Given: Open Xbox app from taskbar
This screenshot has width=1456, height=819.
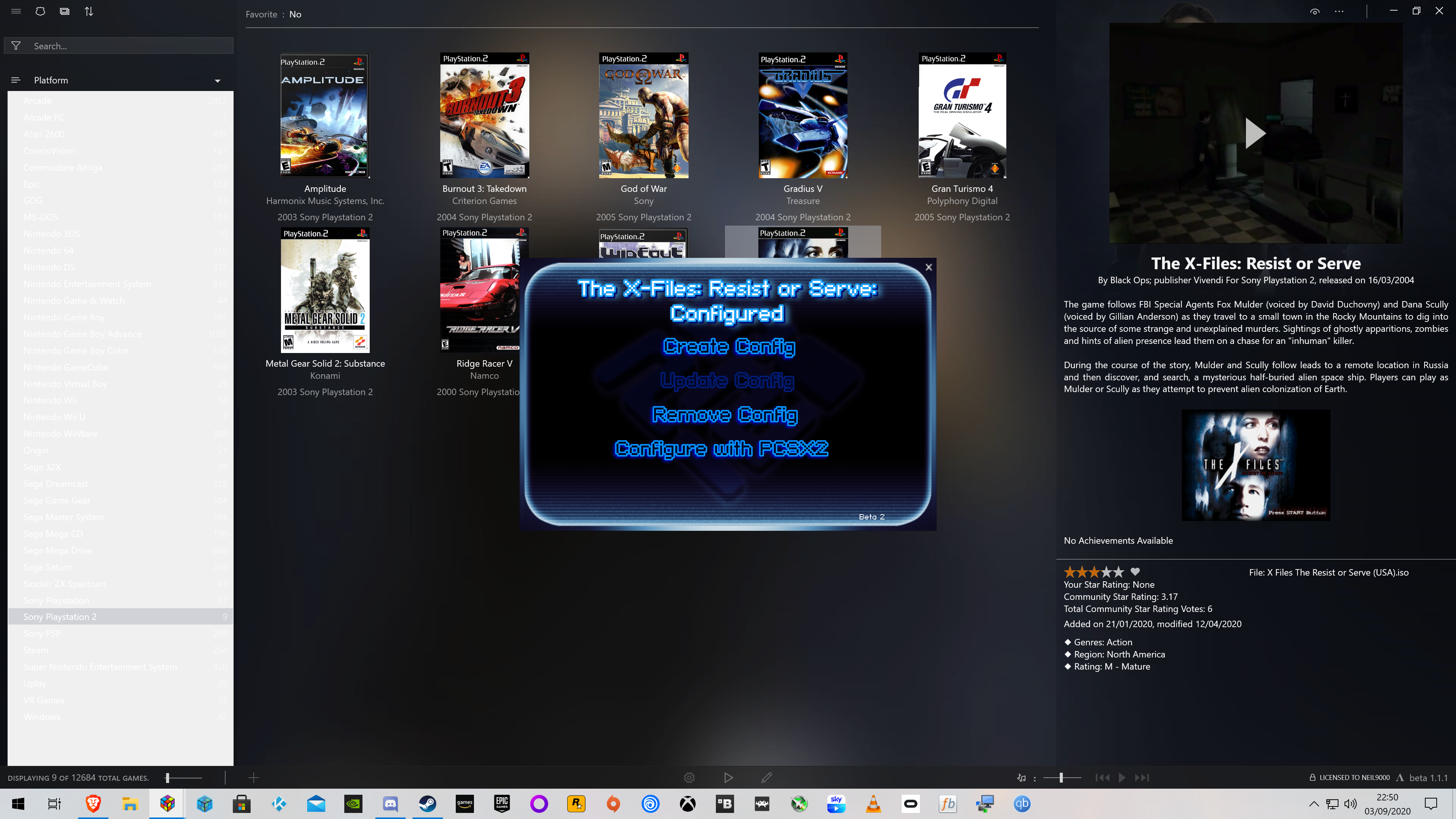Looking at the screenshot, I should tap(688, 804).
